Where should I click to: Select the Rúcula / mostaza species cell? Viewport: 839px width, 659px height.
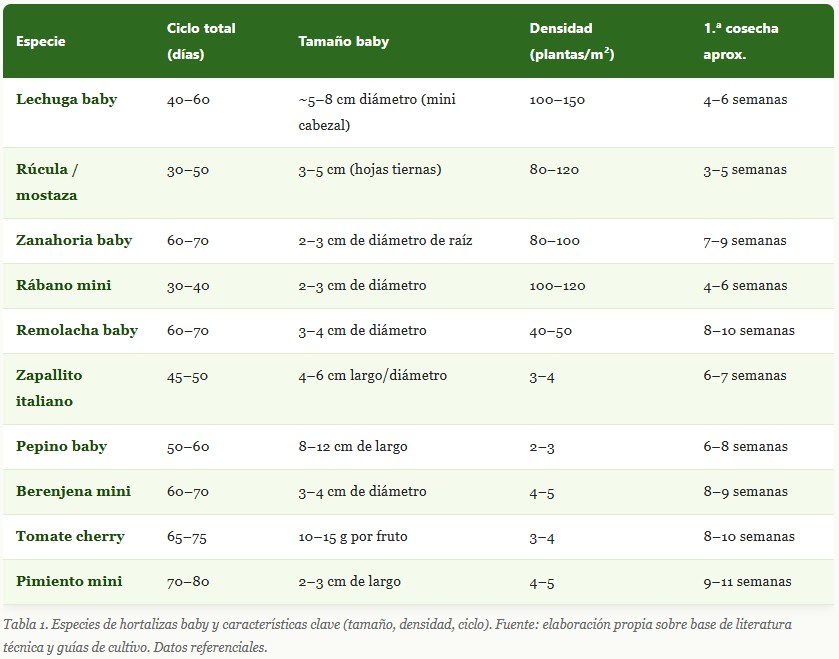tap(47, 182)
